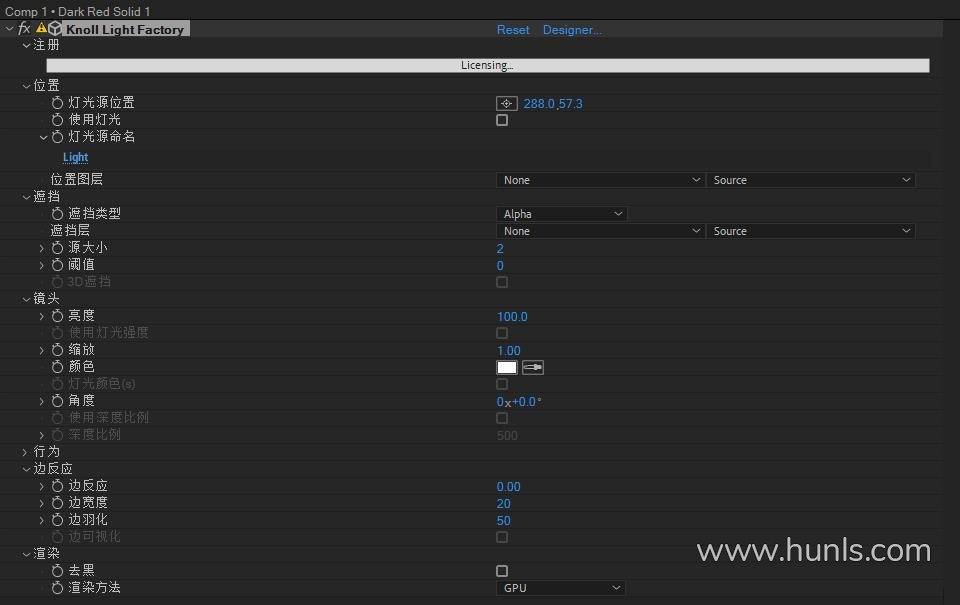Toggle stopwatch for 渲染方法
Viewport: 960px width, 605px height.
[x=58, y=588]
